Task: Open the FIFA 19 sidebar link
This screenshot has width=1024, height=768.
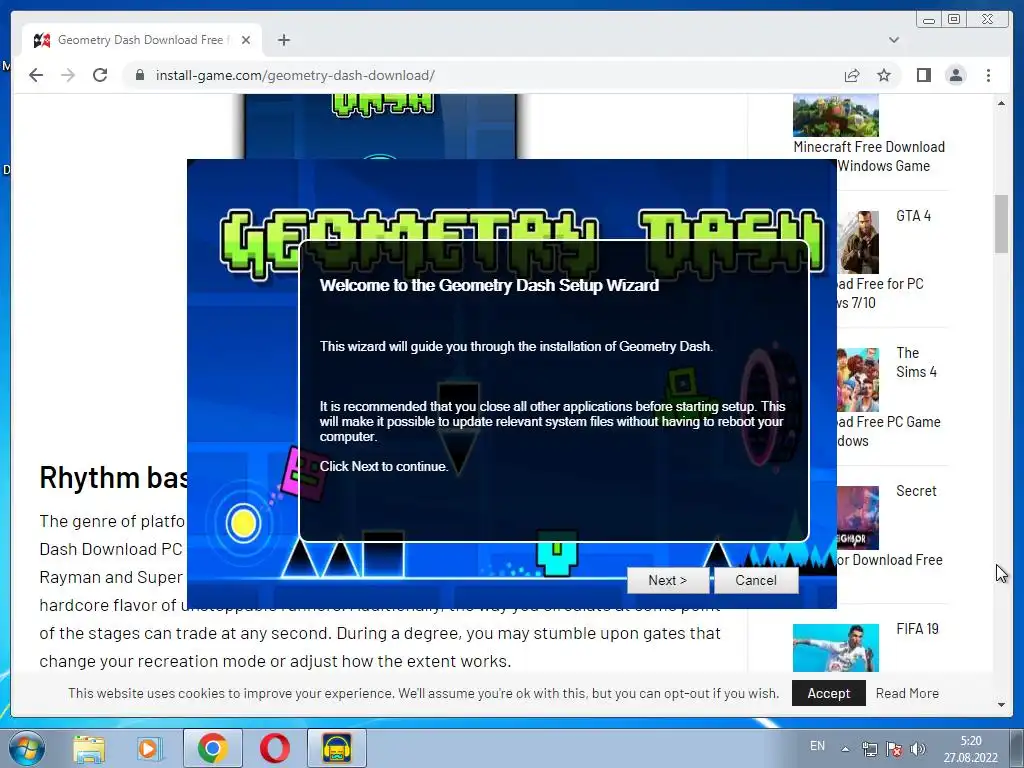Action: (918, 628)
